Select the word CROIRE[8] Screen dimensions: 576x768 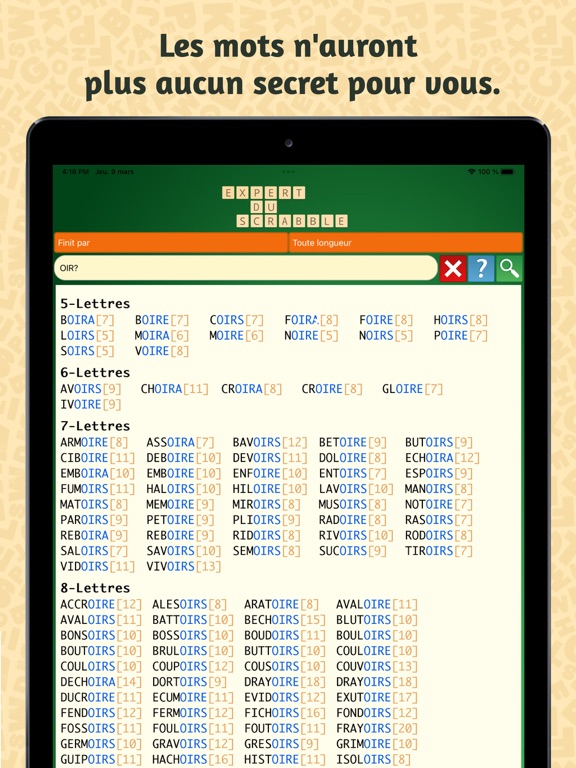pos(332,389)
